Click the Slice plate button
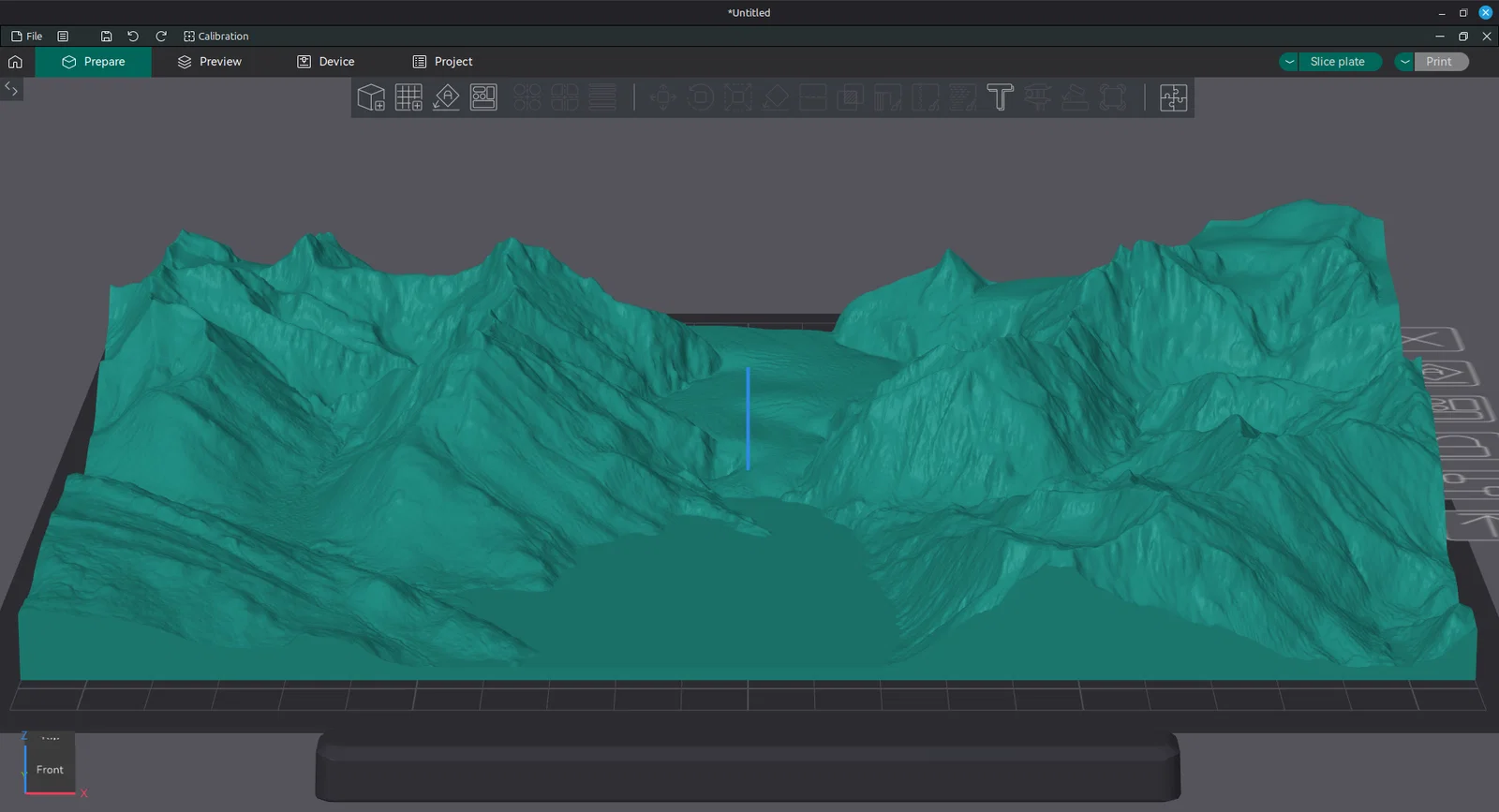Viewport: 1499px width, 812px height. point(1337,62)
